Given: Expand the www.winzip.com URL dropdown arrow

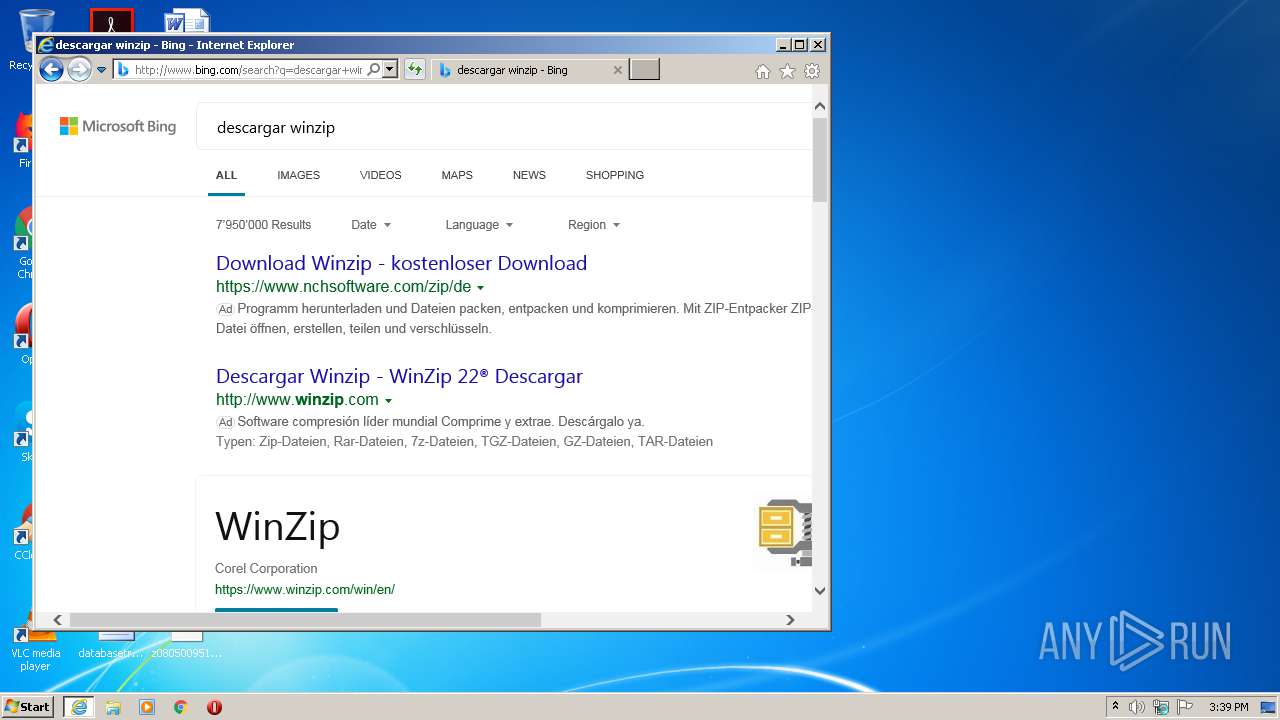Looking at the screenshot, I should (388, 401).
